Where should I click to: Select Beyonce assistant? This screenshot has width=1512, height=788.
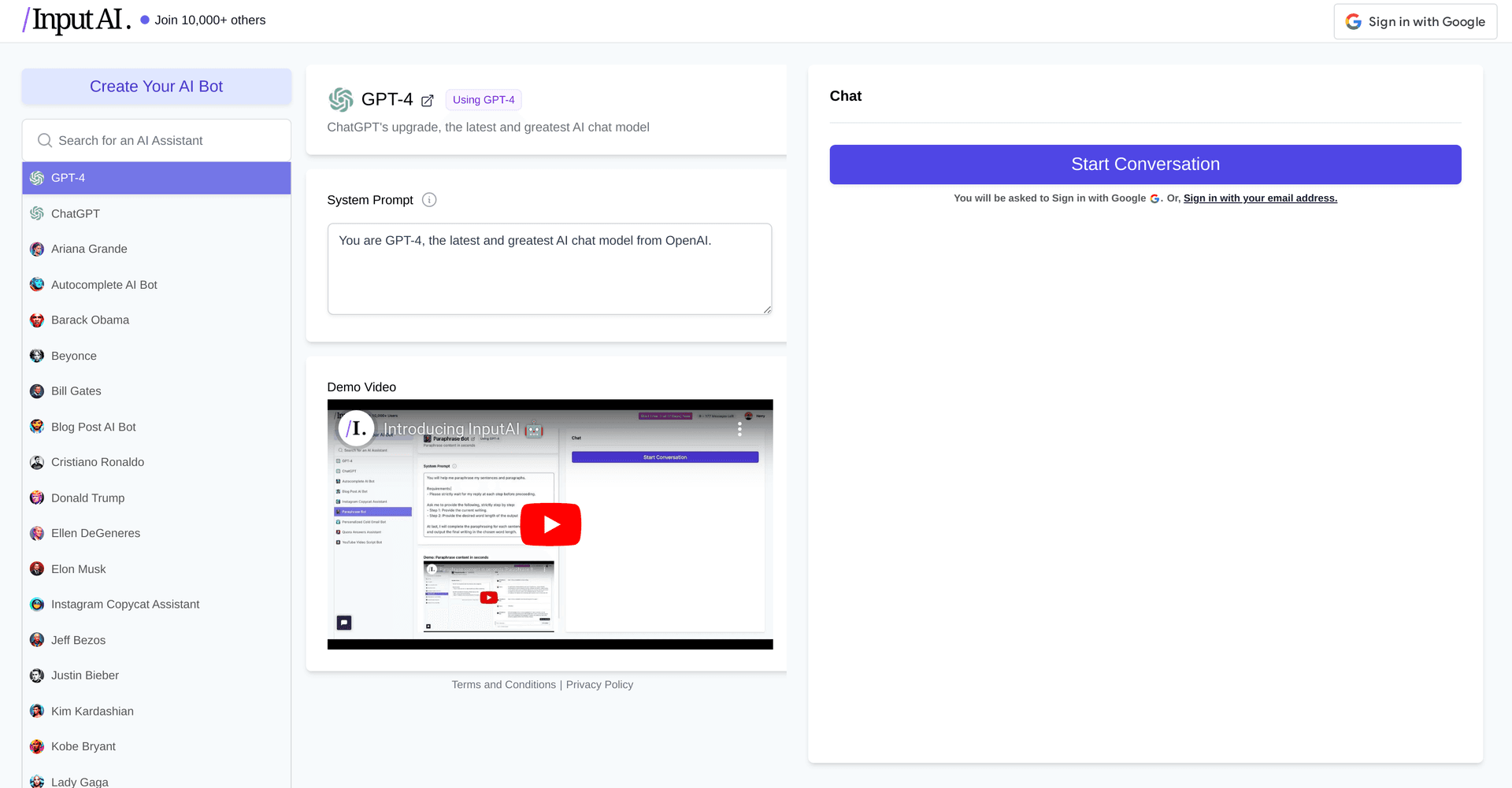pyautogui.click(x=157, y=356)
